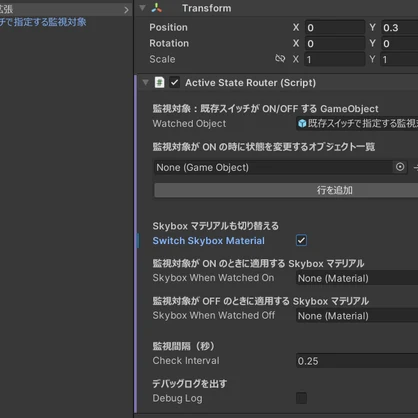Click the Transform component icon
This screenshot has width=418, height=418.
tap(157, 8)
